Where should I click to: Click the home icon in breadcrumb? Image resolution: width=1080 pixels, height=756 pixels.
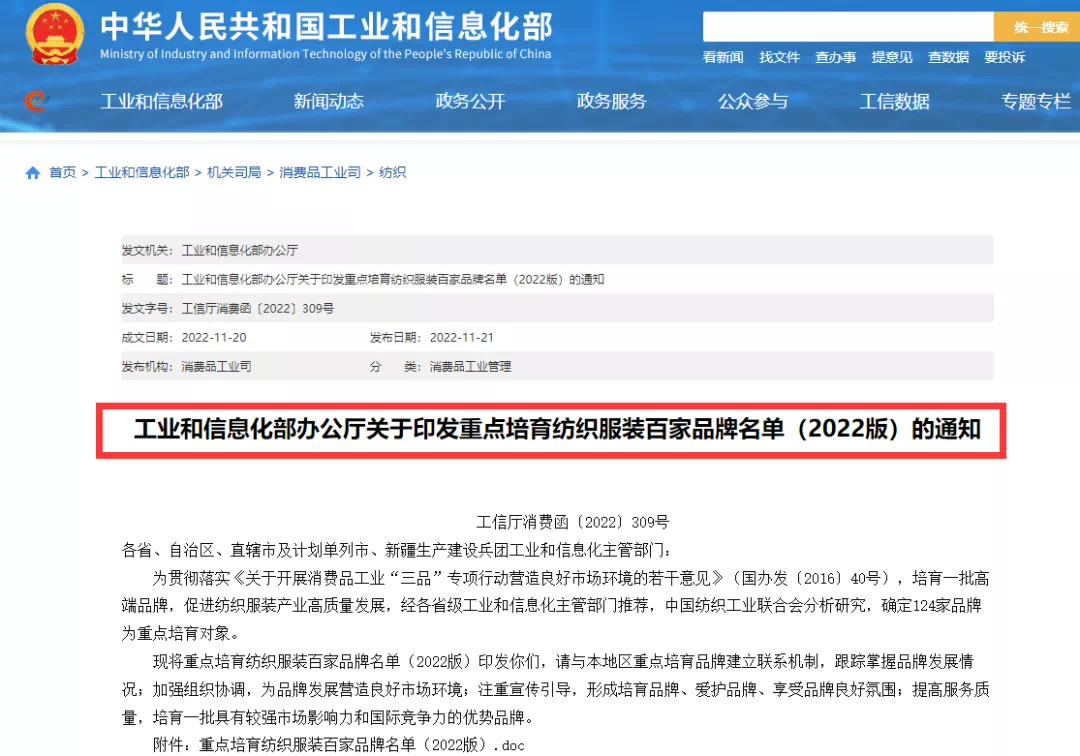[x=32, y=173]
